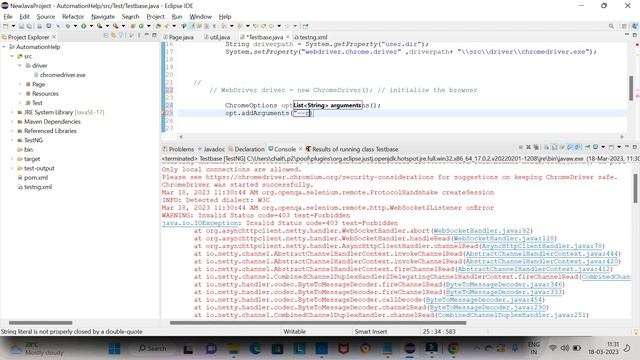Click the Windows Start button on taskbar
The image size is (640, 360).
pyautogui.click(x=114, y=349)
